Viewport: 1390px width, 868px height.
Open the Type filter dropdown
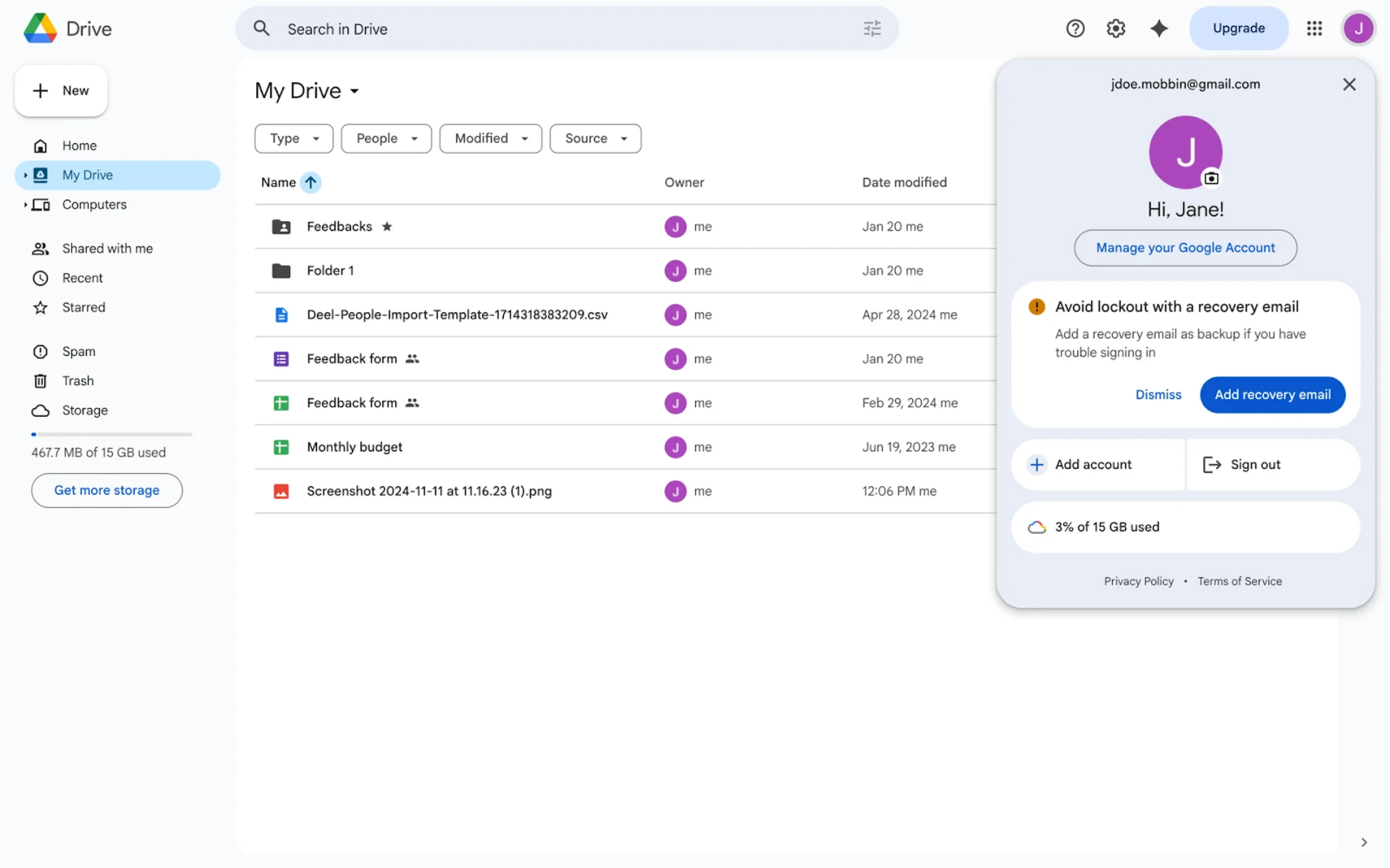coord(293,138)
